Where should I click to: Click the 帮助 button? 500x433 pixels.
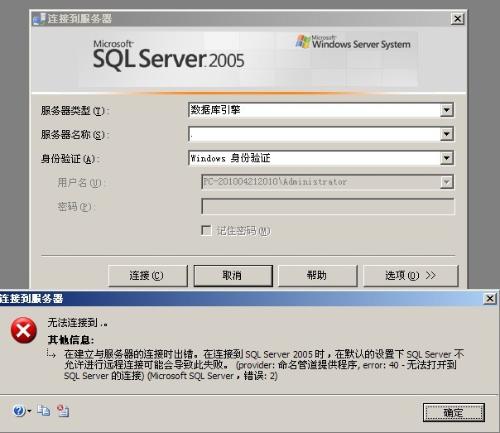318,276
